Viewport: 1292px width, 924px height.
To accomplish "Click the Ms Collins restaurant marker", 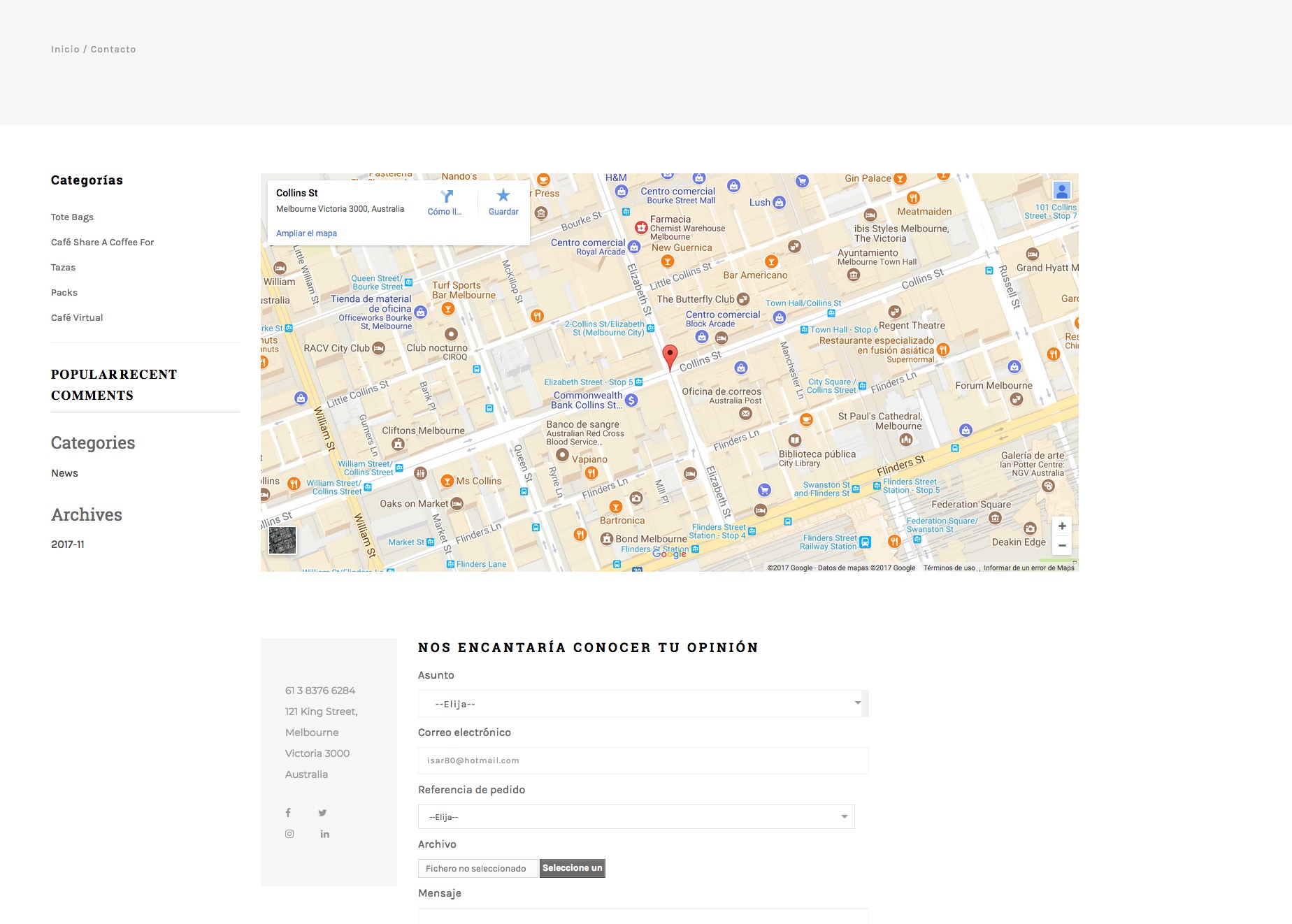I will click(x=447, y=481).
